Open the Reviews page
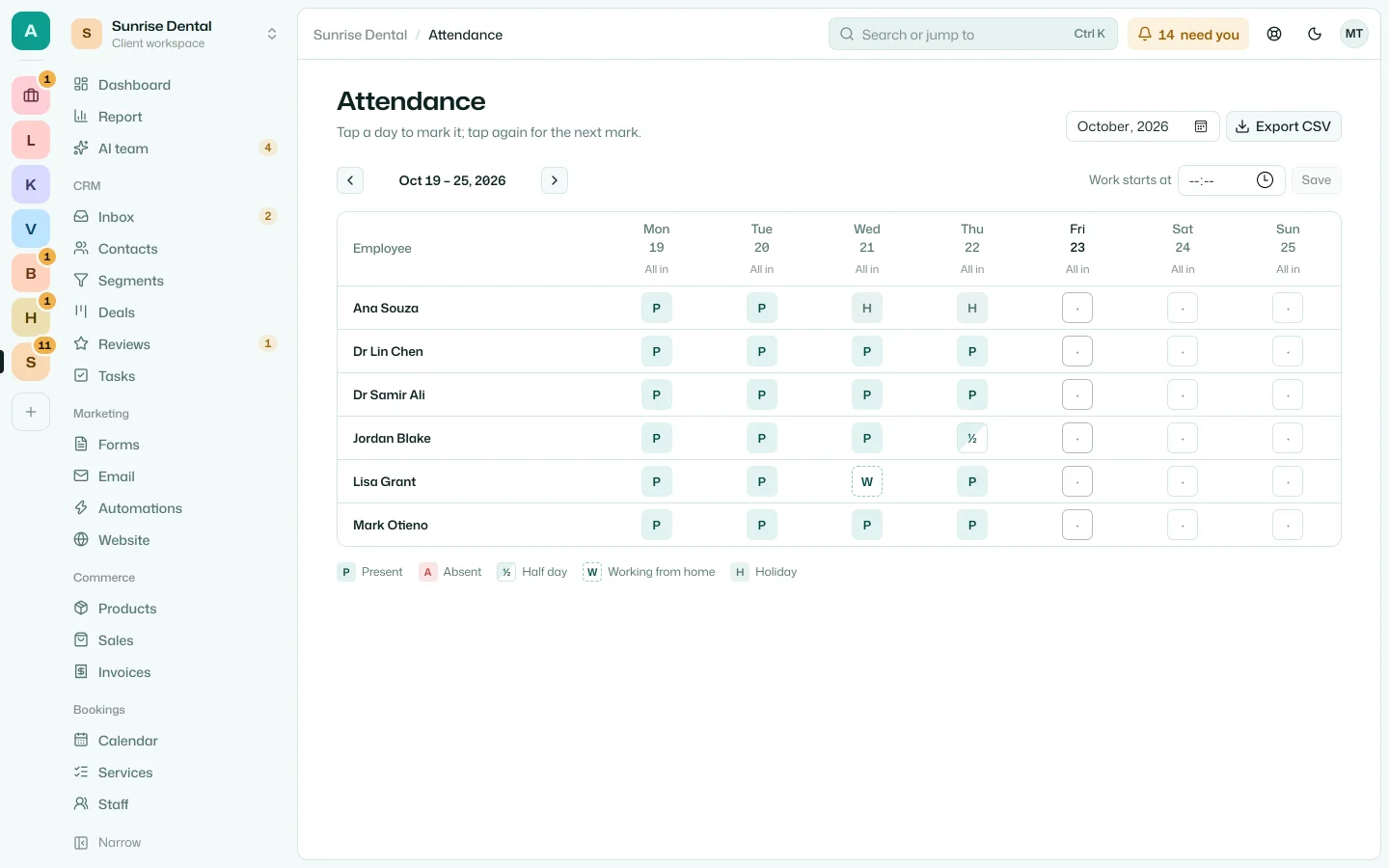This screenshot has height=868, width=1389. click(x=176, y=344)
